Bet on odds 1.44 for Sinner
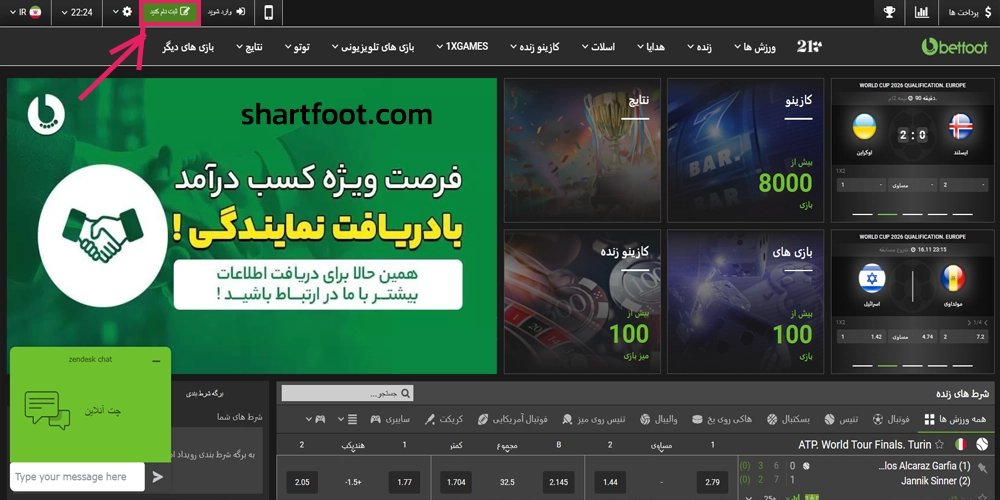 610,483
